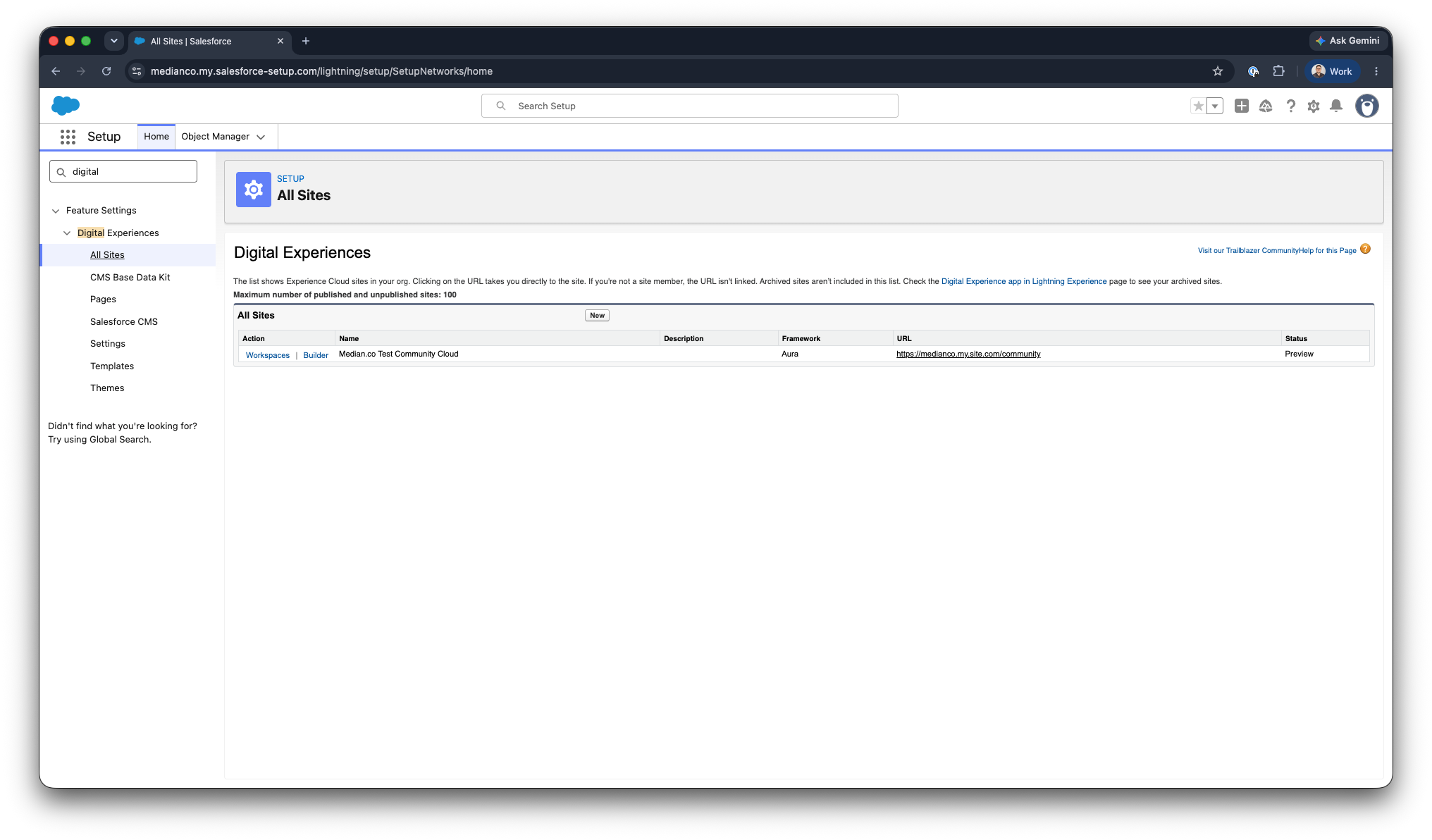The height and width of the screenshot is (840, 1432).
Task: Expand the Object Manager dropdown chevron
Action: pos(261,137)
